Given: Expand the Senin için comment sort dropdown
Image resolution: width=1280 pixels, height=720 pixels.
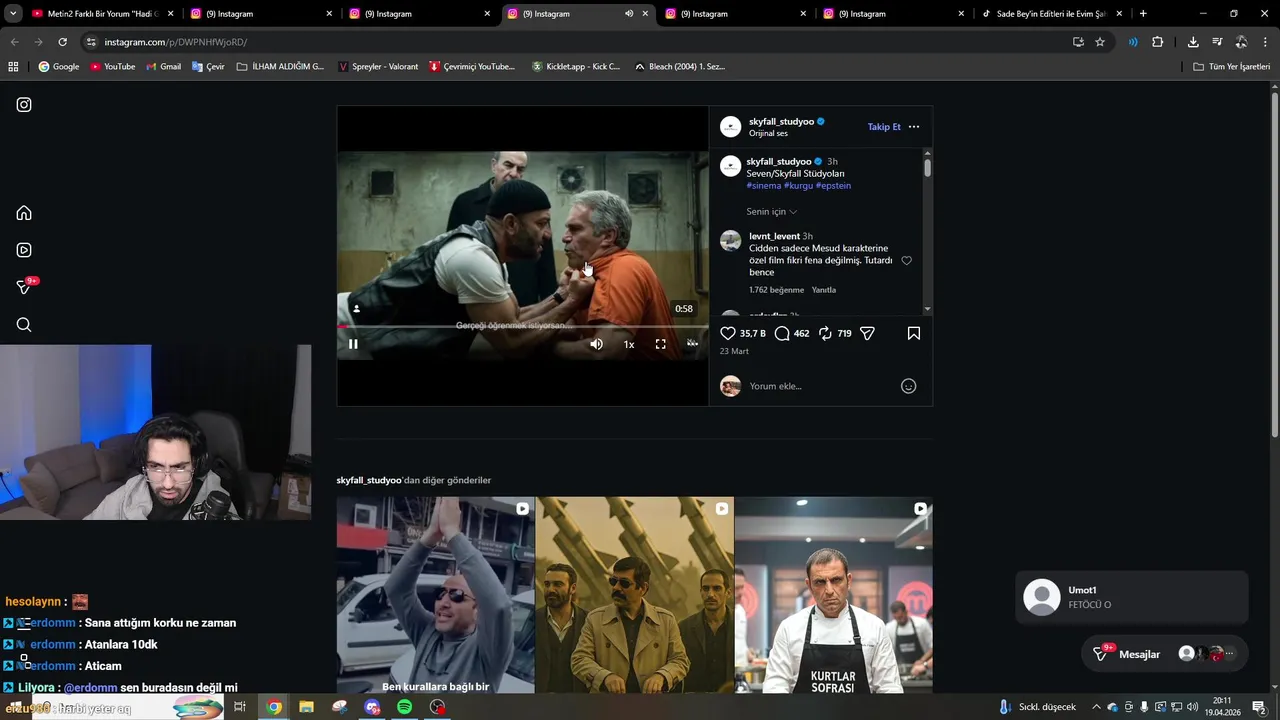Looking at the screenshot, I should (x=771, y=212).
